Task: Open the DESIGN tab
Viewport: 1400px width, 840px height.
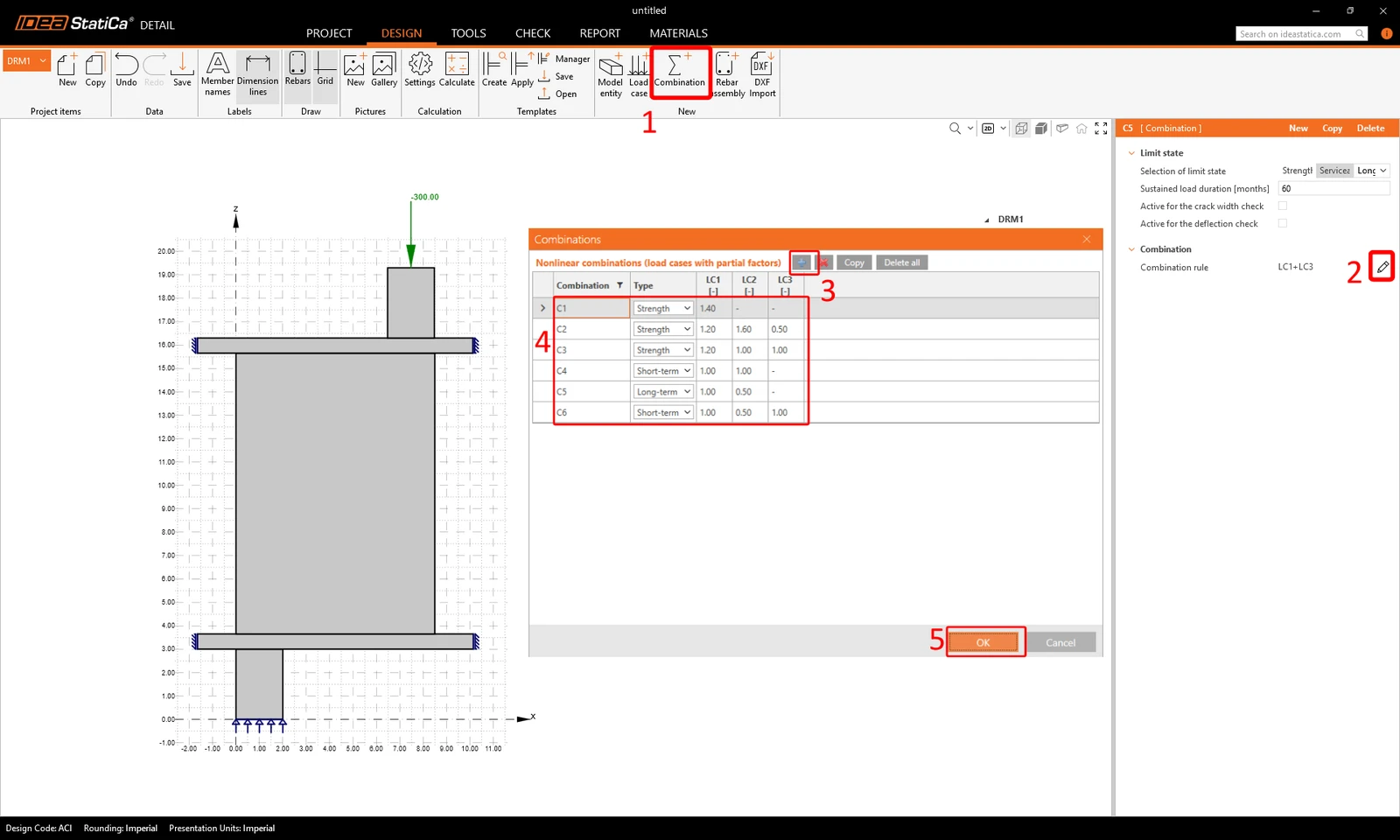Action: [402, 33]
